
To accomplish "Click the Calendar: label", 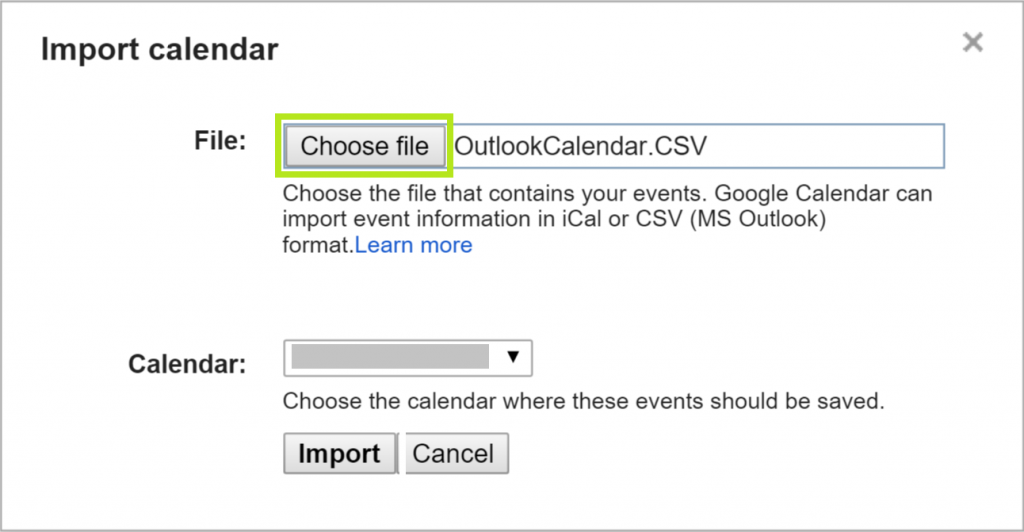I will 187,363.
